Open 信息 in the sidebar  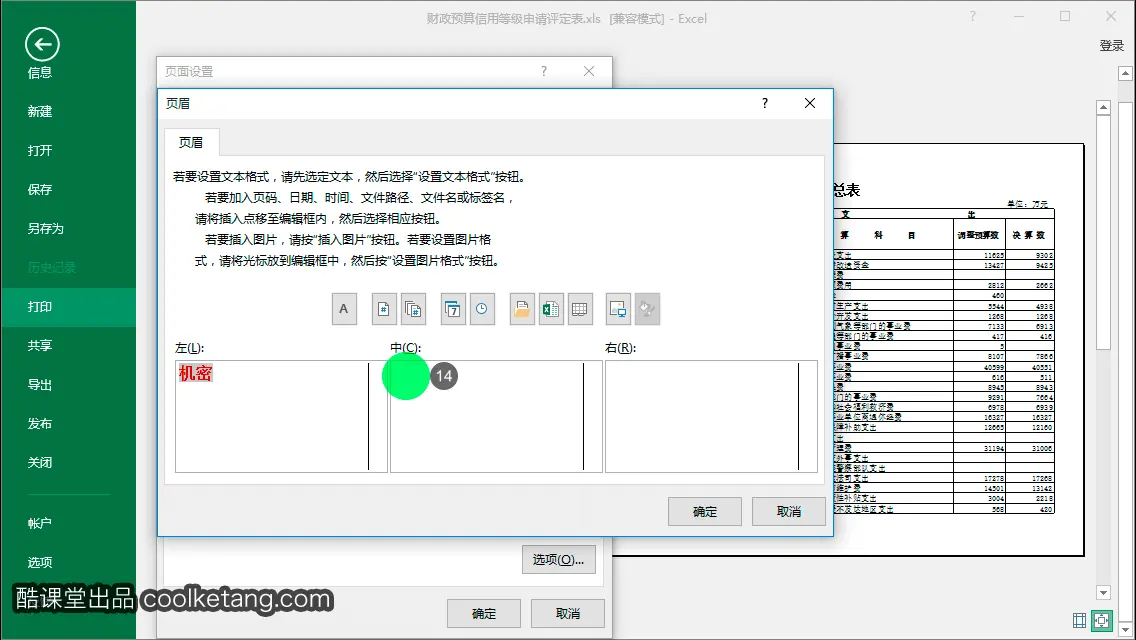pos(40,72)
